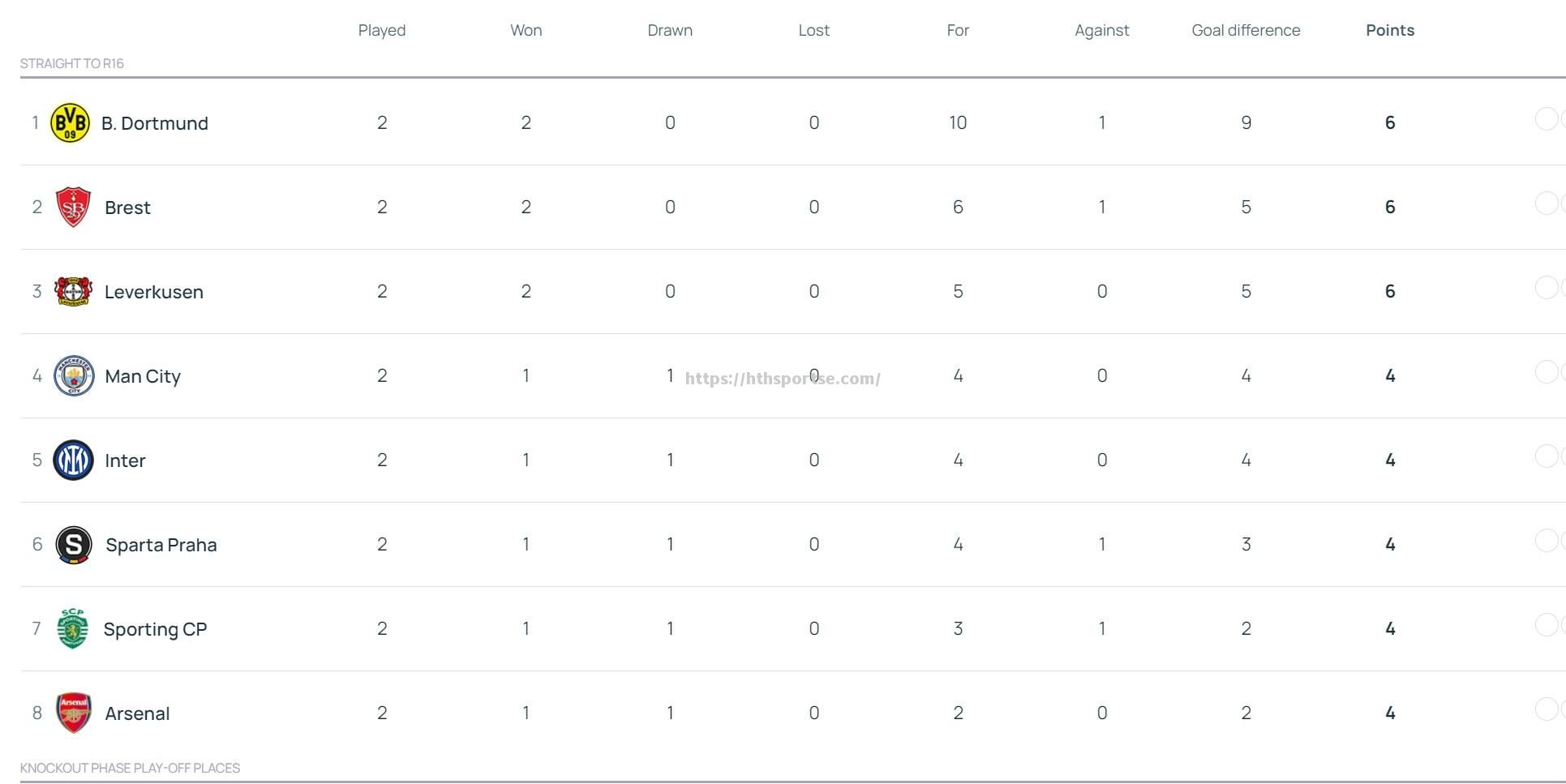
Task: Open the B. Dortmund team link
Action: click(155, 123)
